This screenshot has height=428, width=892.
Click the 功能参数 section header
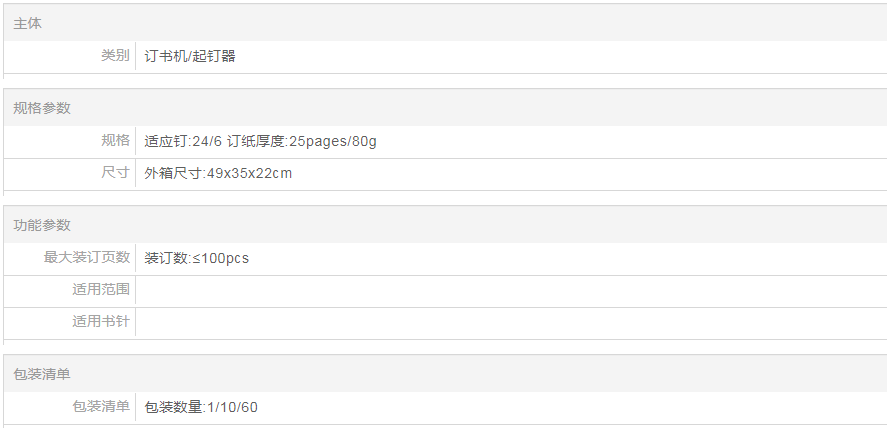(42, 225)
